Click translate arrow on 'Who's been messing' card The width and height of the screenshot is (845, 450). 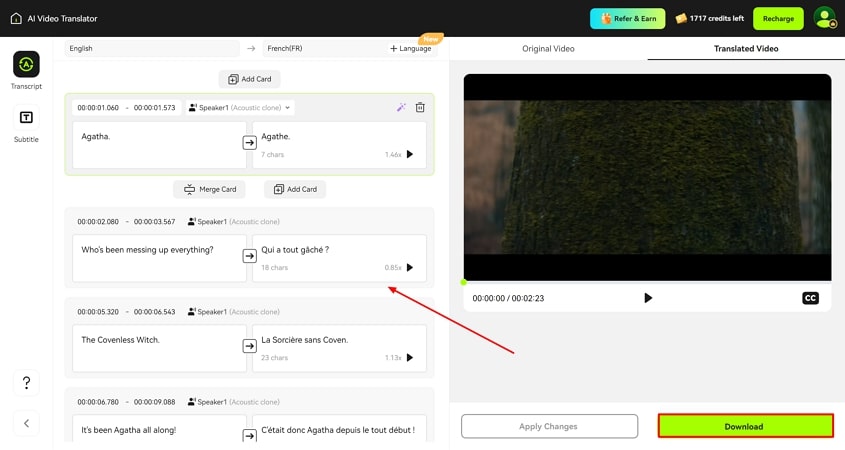250,256
